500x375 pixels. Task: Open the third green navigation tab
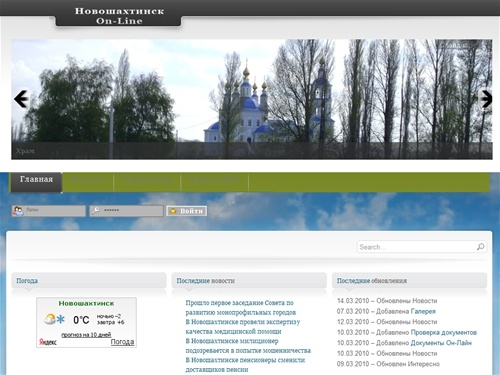[x=147, y=182]
